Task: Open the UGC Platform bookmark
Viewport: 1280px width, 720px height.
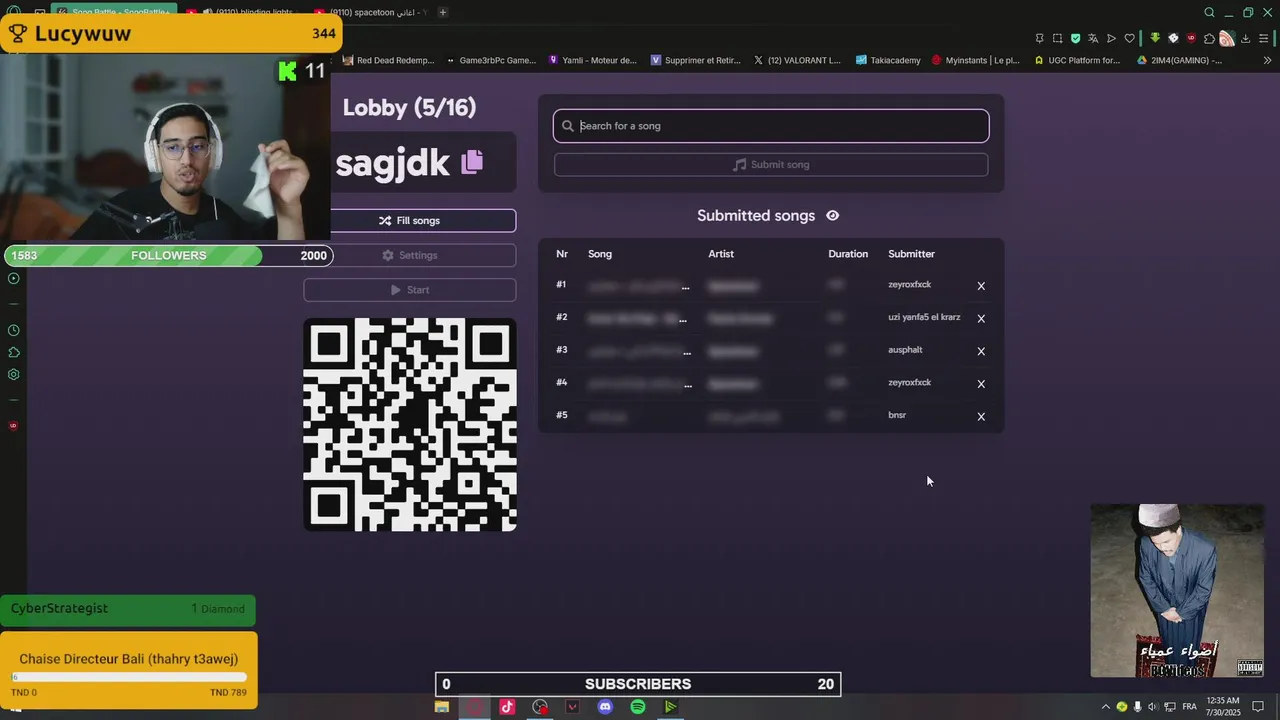Action: 1078,60
